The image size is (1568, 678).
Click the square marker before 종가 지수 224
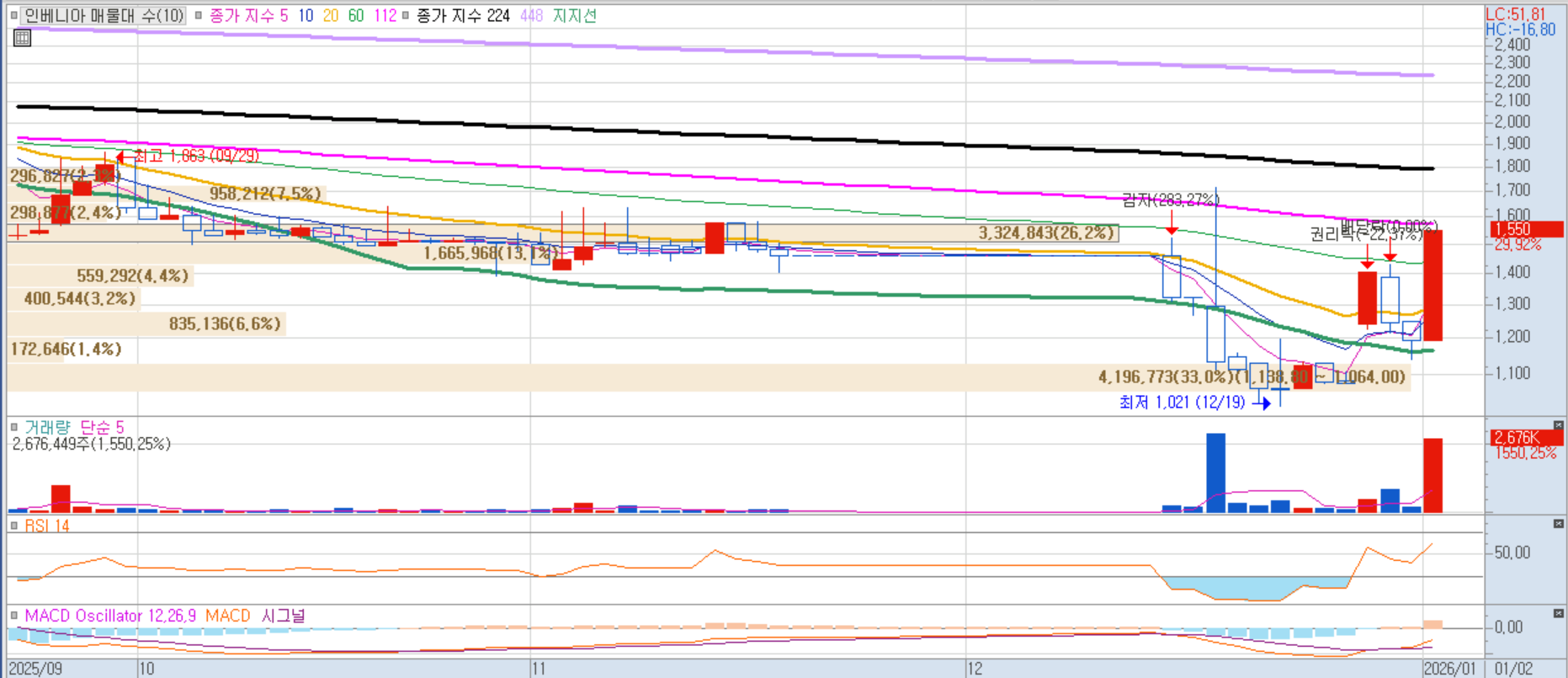407,15
